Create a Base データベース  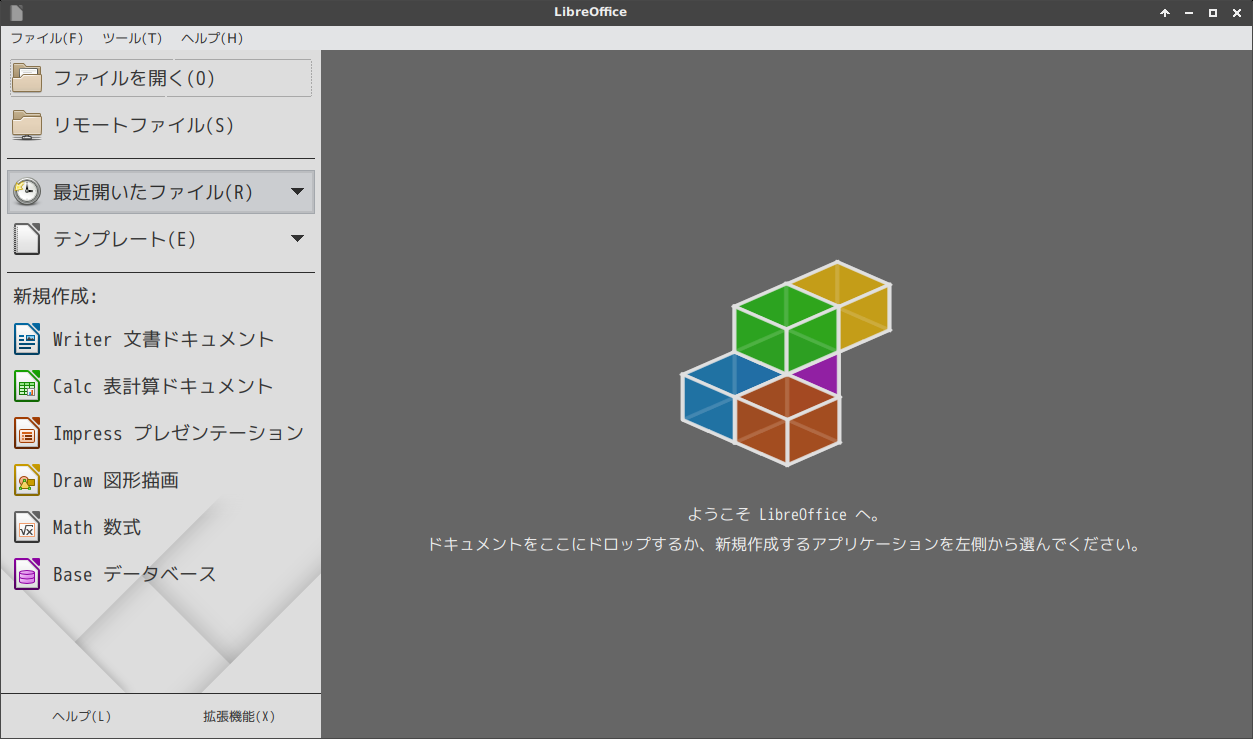161,574
